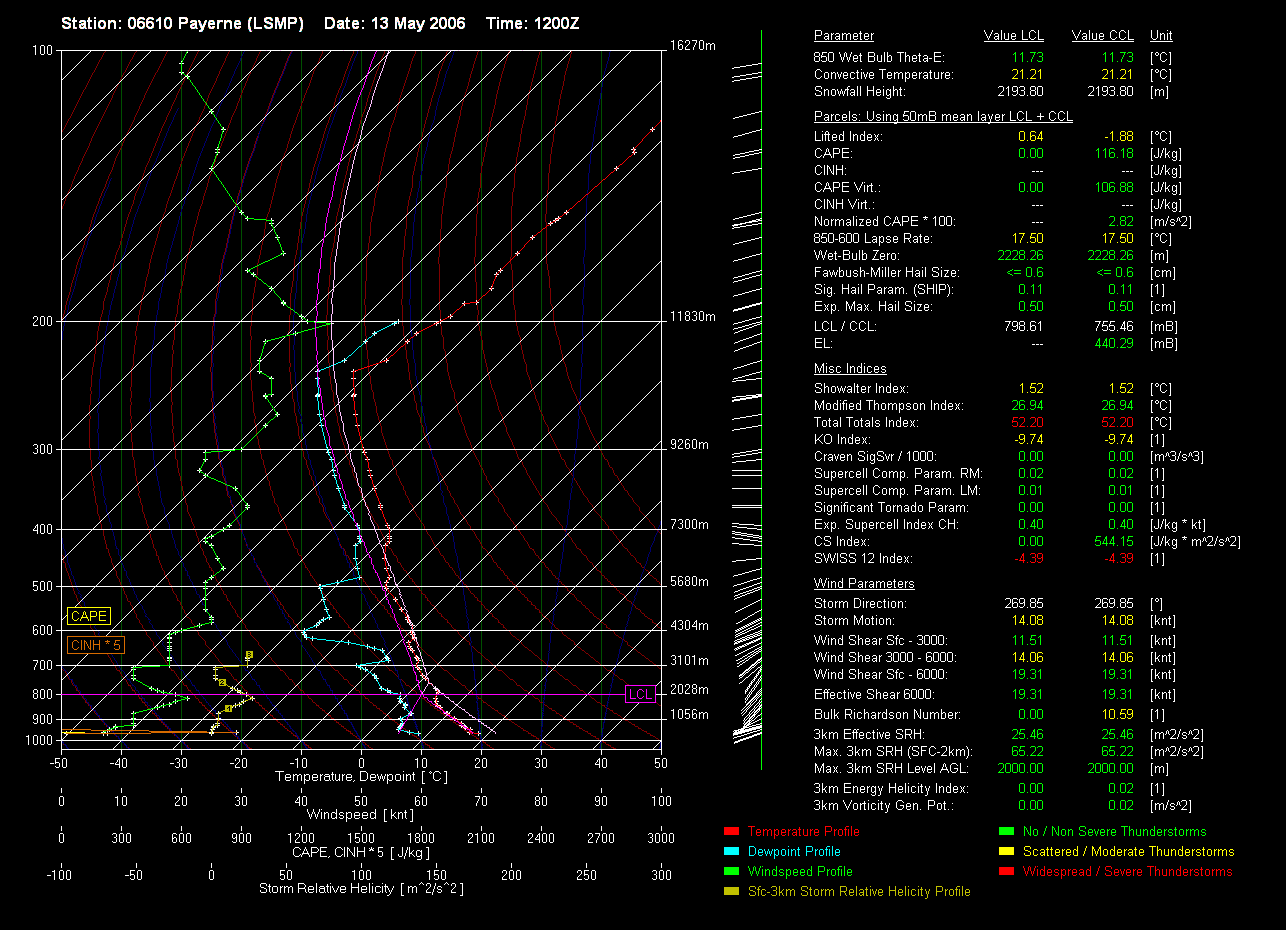Click the Parameter column header

[x=843, y=36]
